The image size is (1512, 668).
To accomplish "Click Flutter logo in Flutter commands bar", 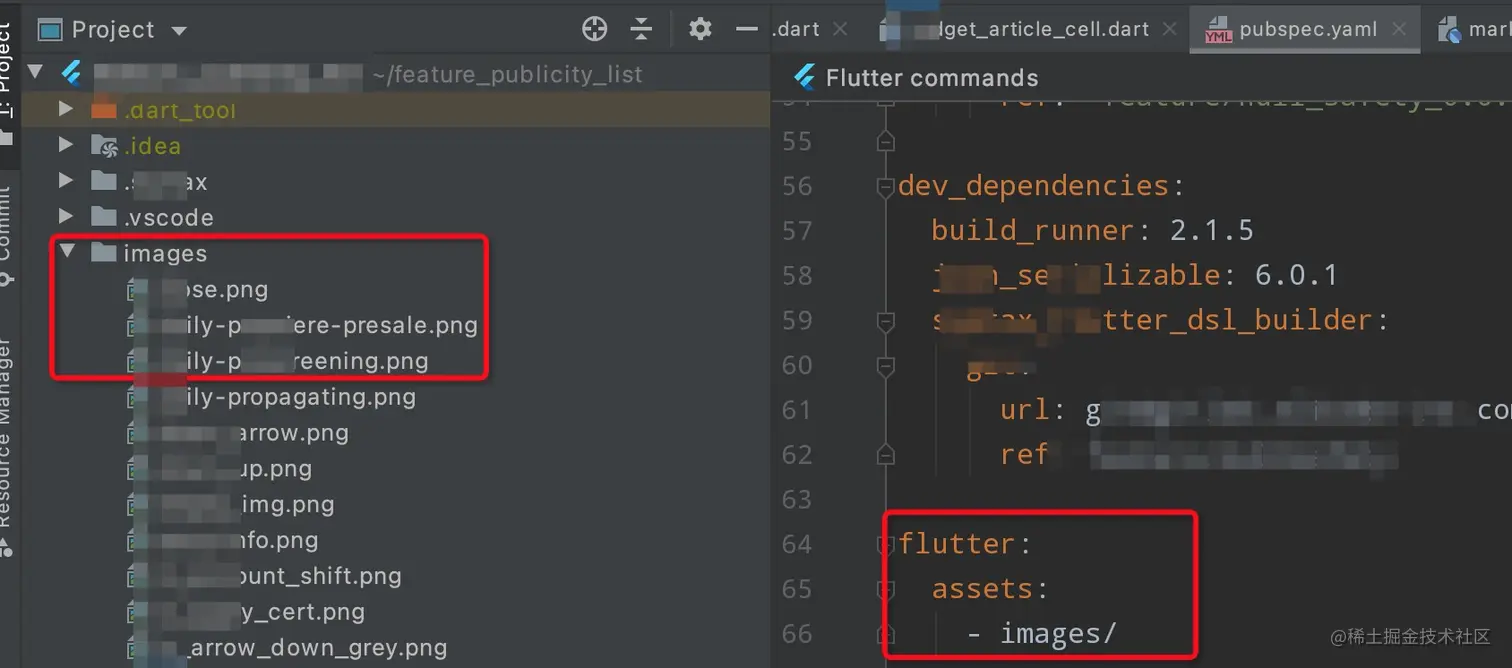I will point(804,78).
